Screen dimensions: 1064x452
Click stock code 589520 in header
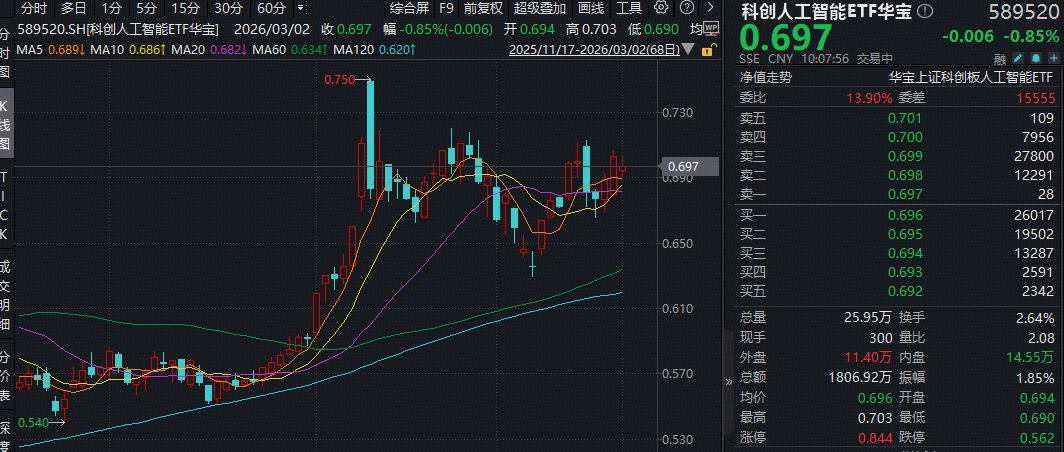[1023, 13]
